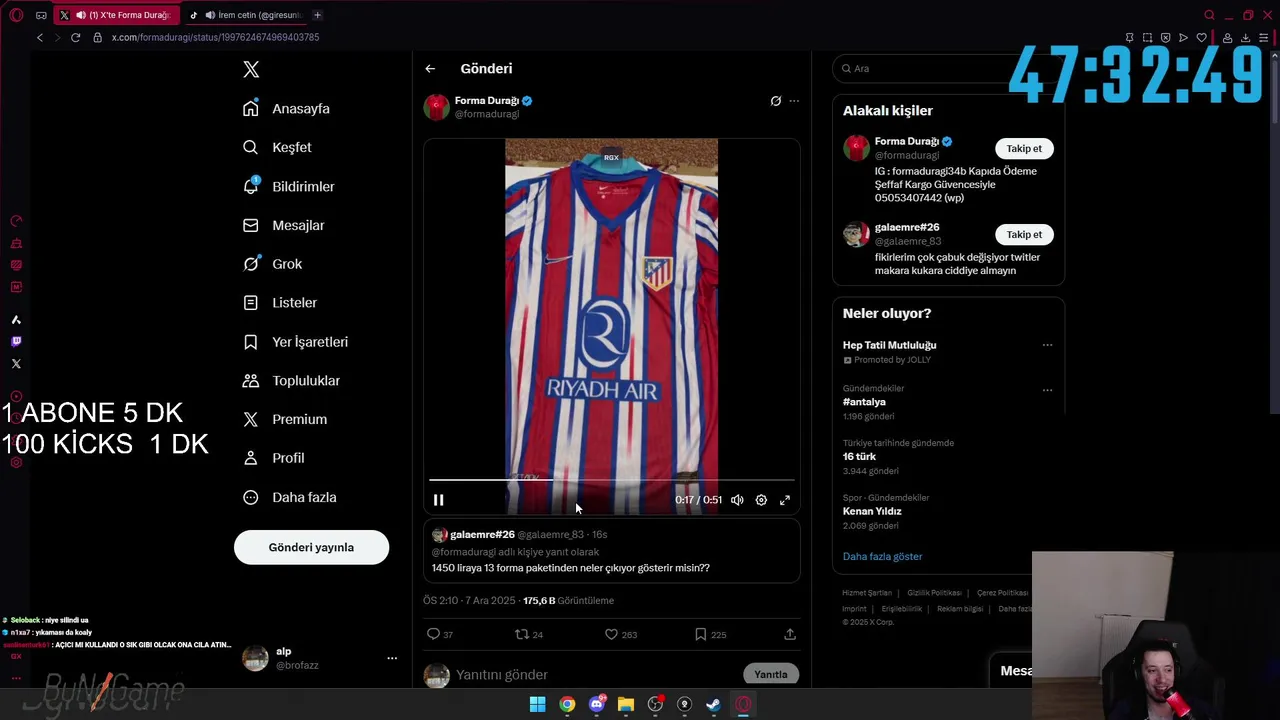Open Twitch in Opera sidebar
This screenshot has height=720, width=1280.
pos(16,342)
